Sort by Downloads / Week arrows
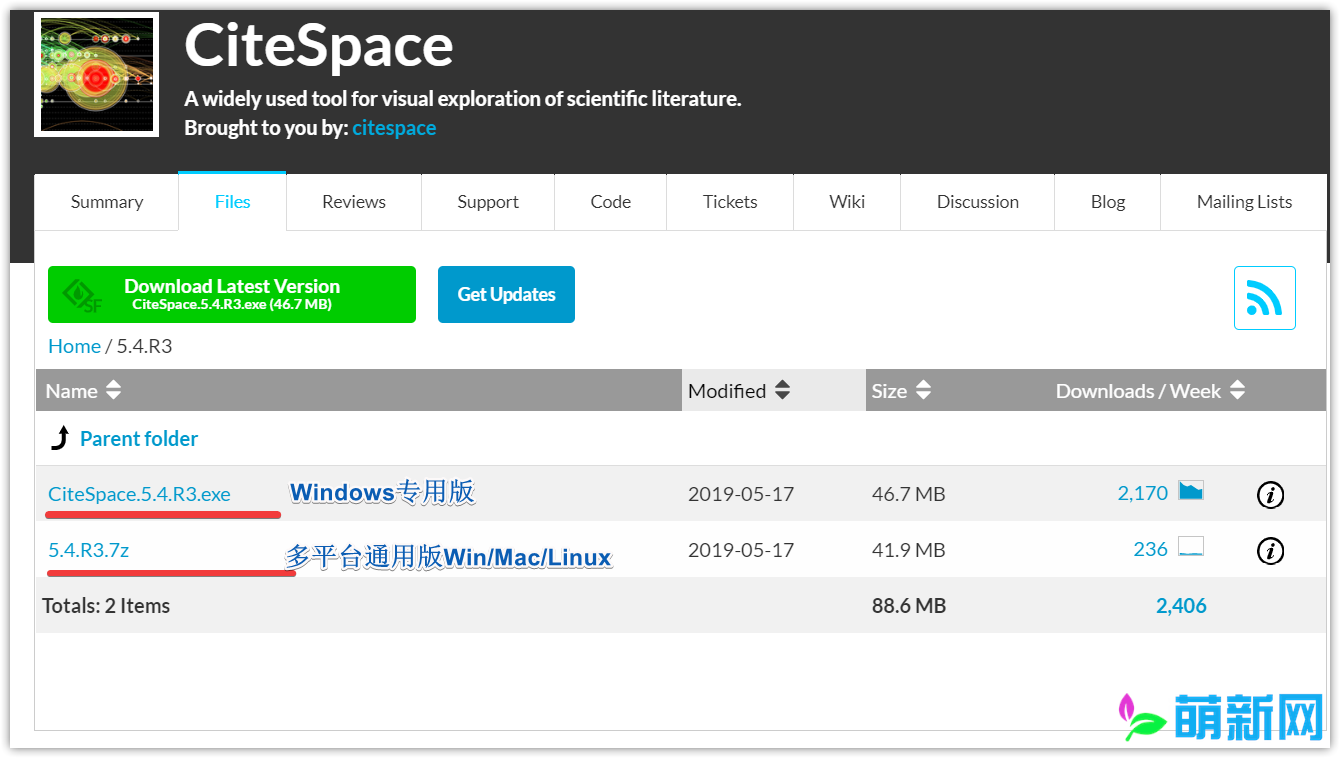This screenshot has width=1340, height=758. tap(1238, 390)
